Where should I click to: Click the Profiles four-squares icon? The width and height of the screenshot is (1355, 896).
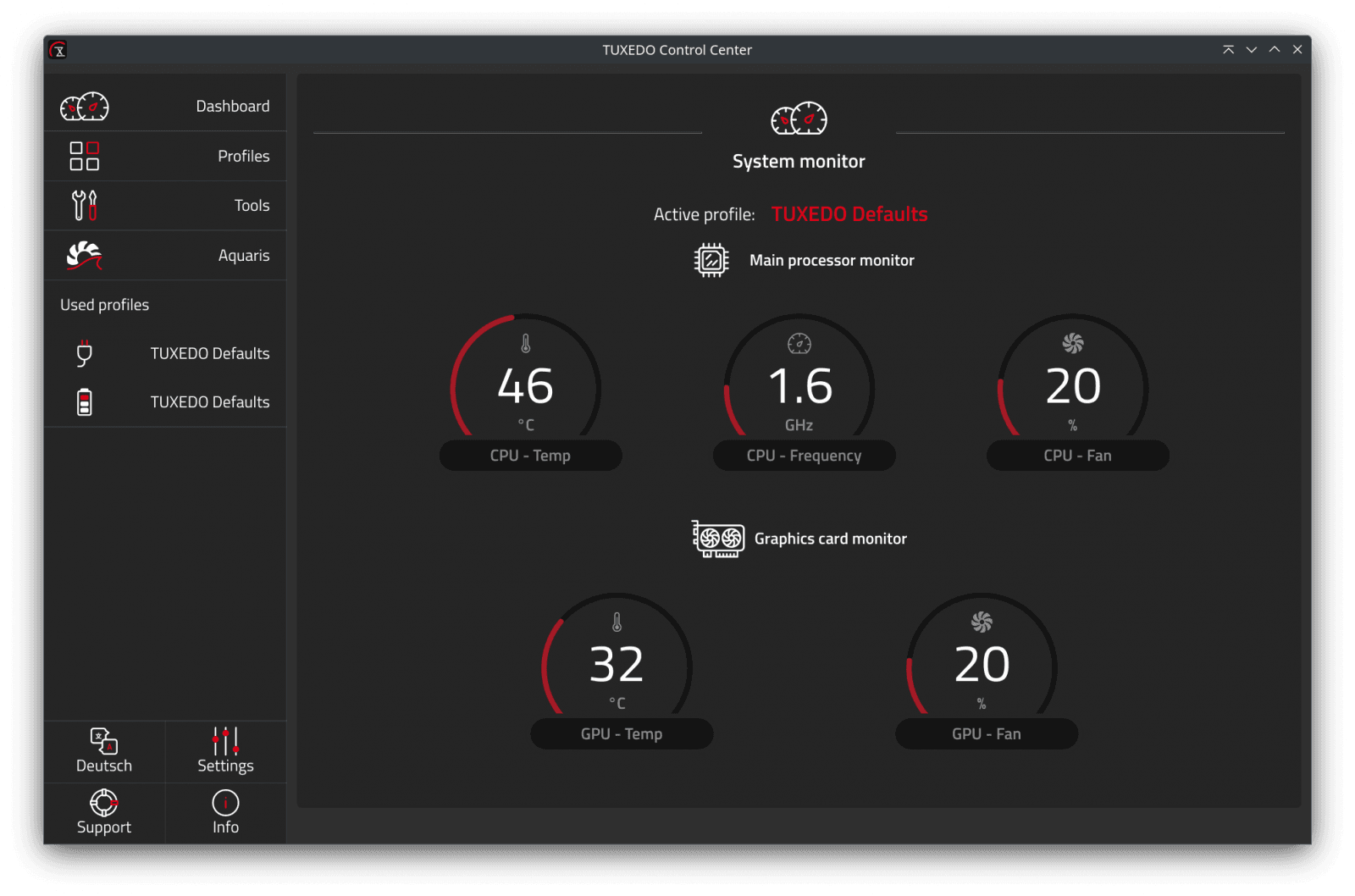85,156
